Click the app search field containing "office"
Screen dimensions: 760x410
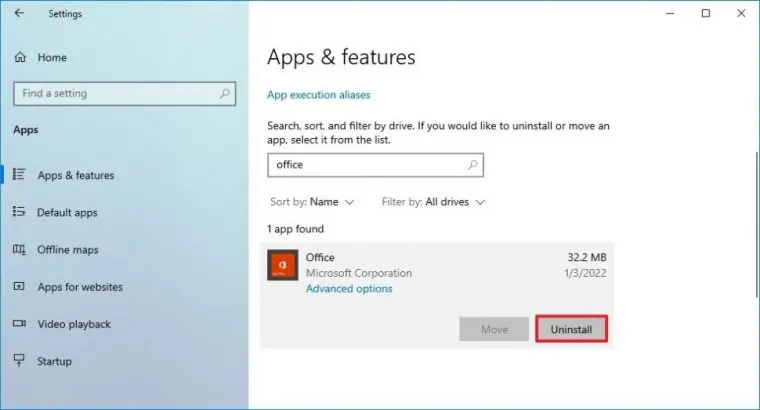[365, 165]
